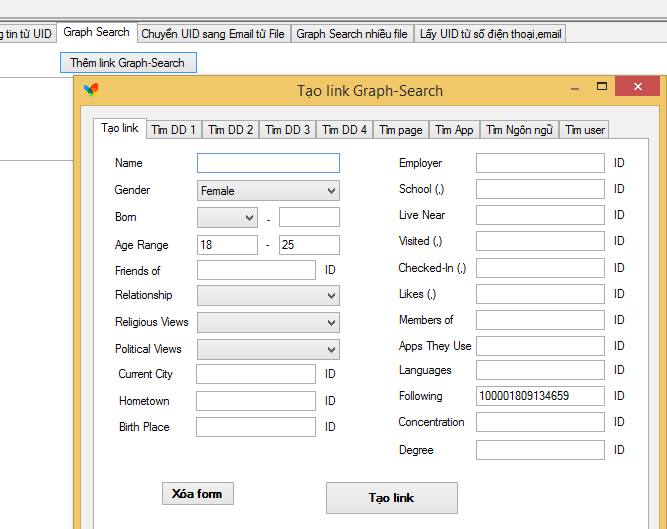Click the Members of input field

point(540,320)
